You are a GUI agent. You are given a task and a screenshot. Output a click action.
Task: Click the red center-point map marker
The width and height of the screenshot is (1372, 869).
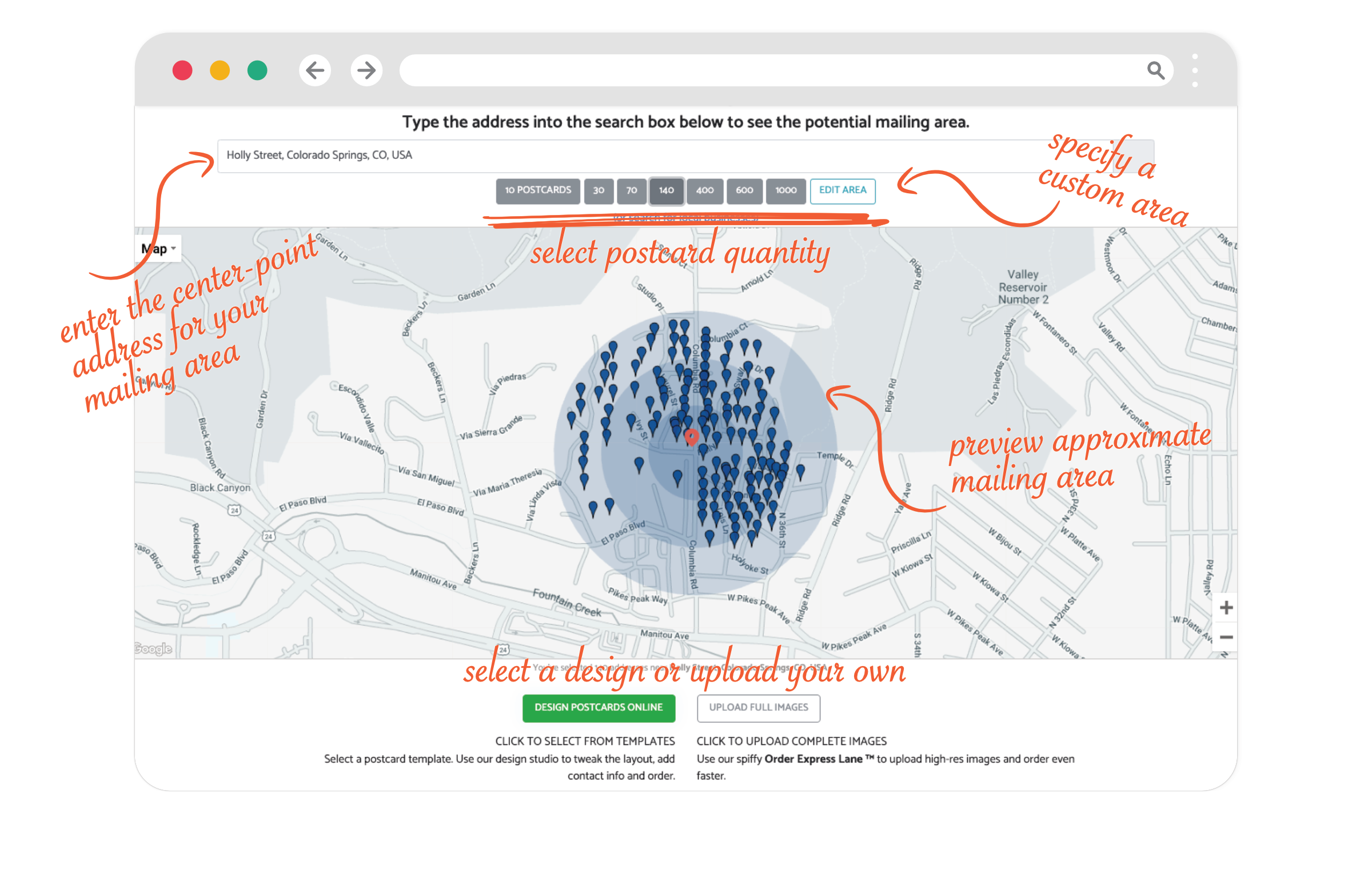click(692, 437)
